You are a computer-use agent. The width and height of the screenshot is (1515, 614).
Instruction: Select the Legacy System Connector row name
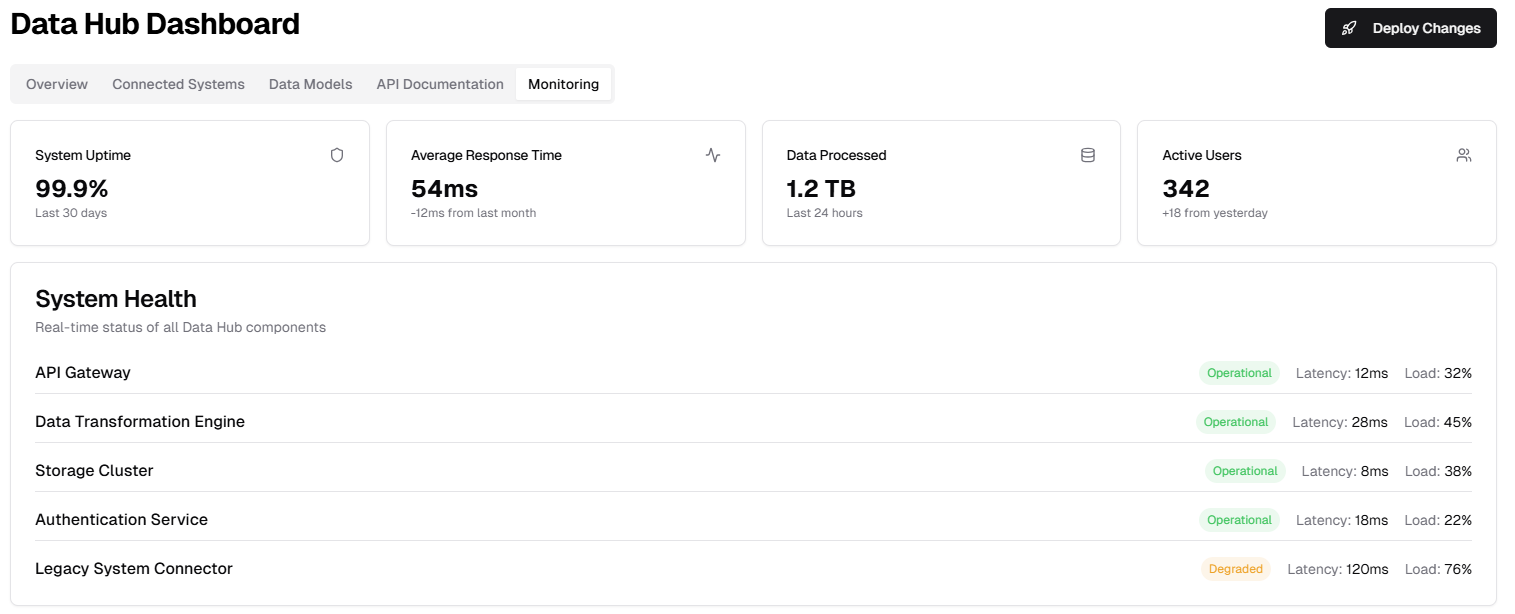134,568
